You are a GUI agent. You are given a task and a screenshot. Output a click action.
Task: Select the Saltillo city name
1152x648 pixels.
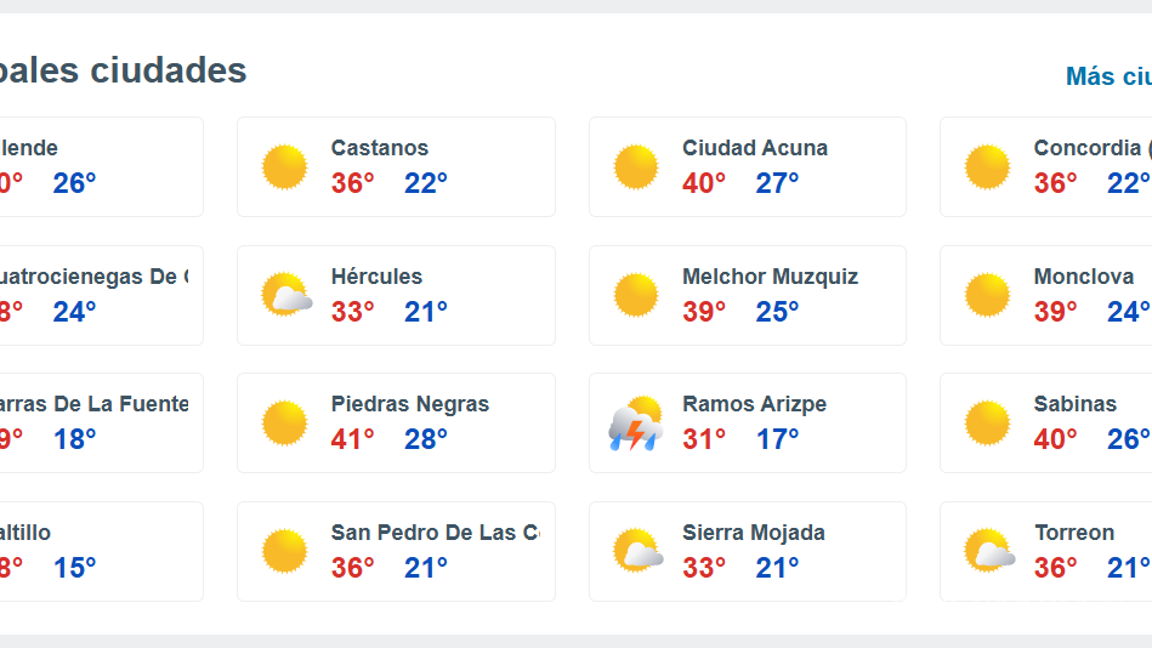click(25, 533)
